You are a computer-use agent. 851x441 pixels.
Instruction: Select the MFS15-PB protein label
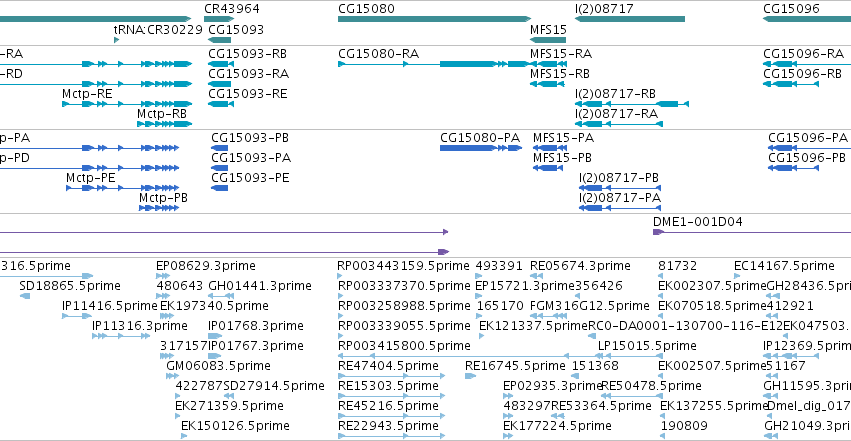562,158
